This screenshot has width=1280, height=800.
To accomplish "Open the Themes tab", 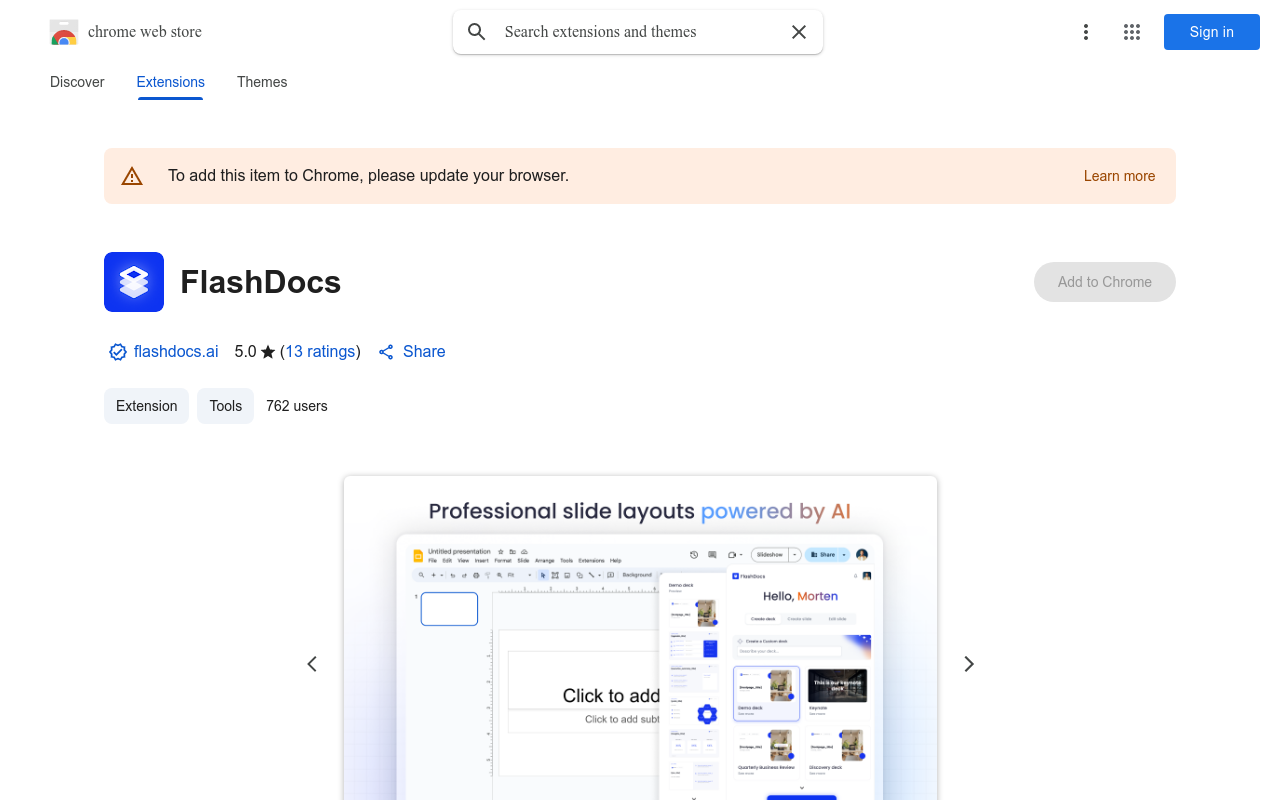I will (x=262, y=82).
